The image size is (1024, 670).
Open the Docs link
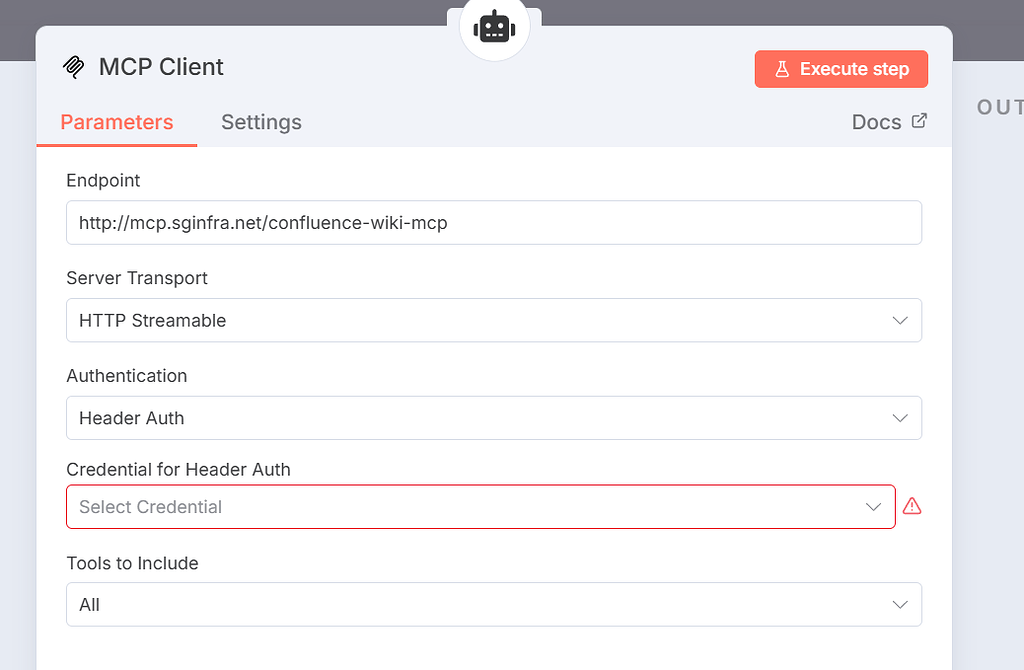click(876, 121)
